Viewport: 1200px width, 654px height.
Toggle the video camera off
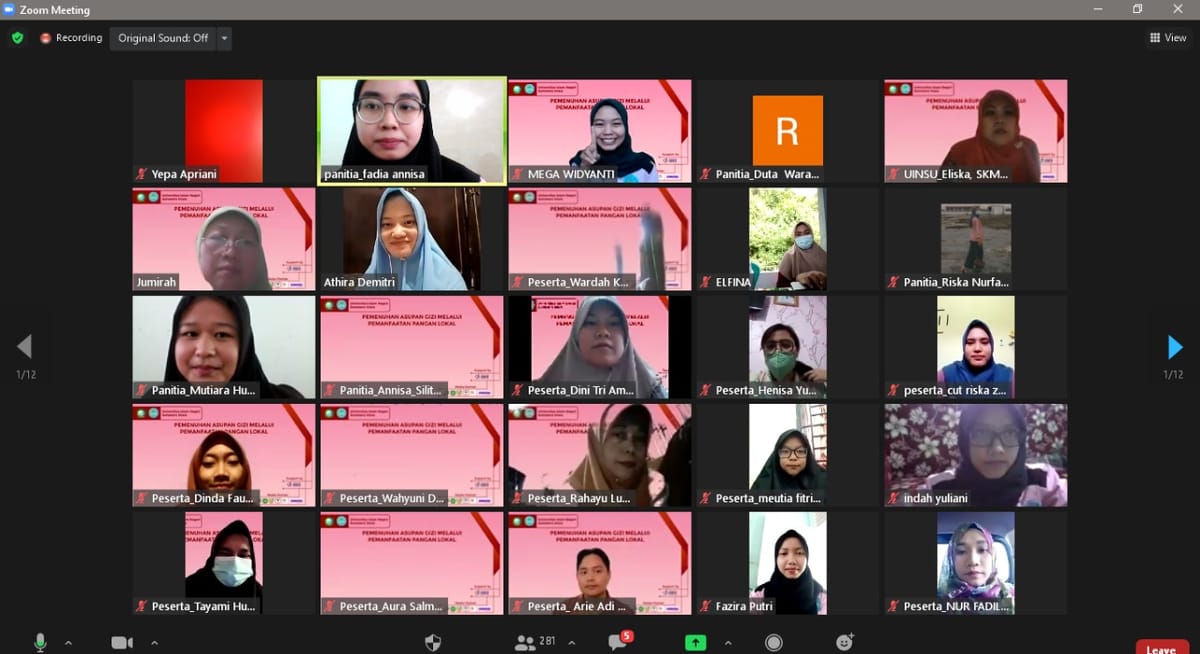(x=122, y=642)
